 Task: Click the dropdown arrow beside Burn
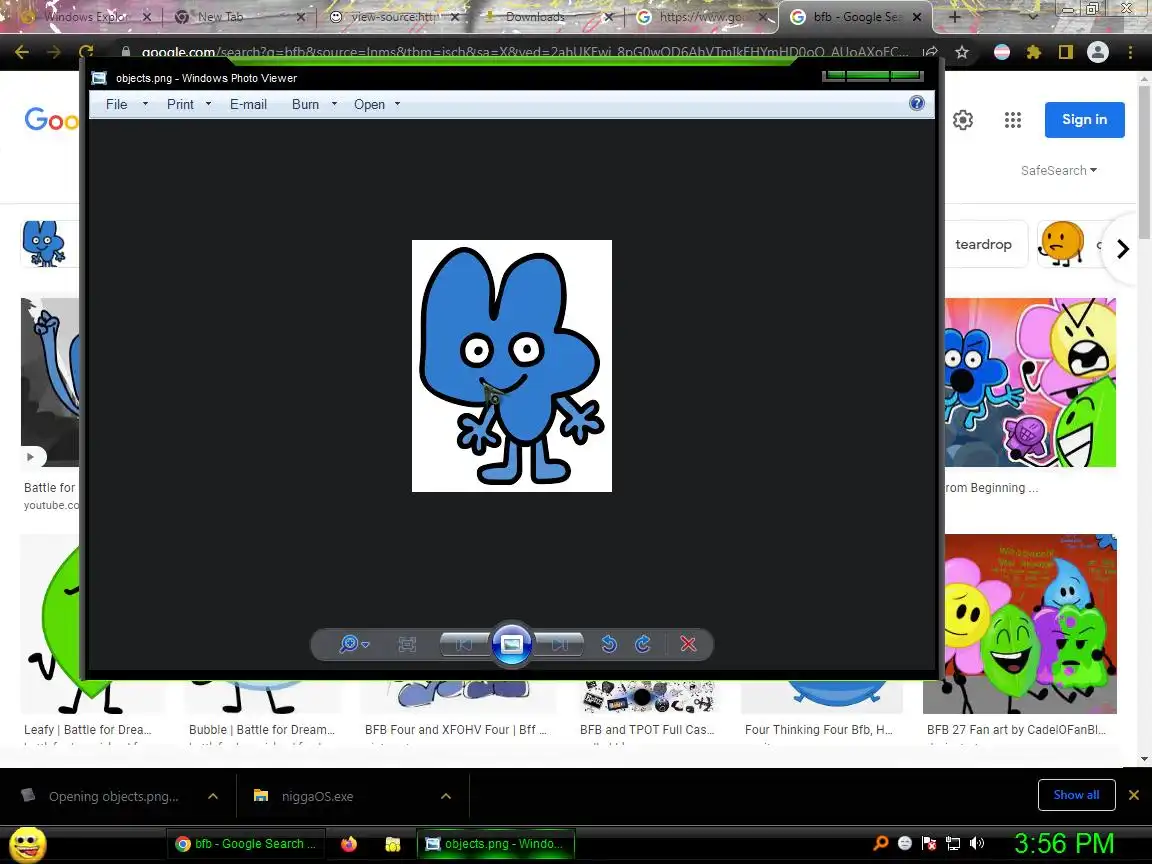point(334,104)
